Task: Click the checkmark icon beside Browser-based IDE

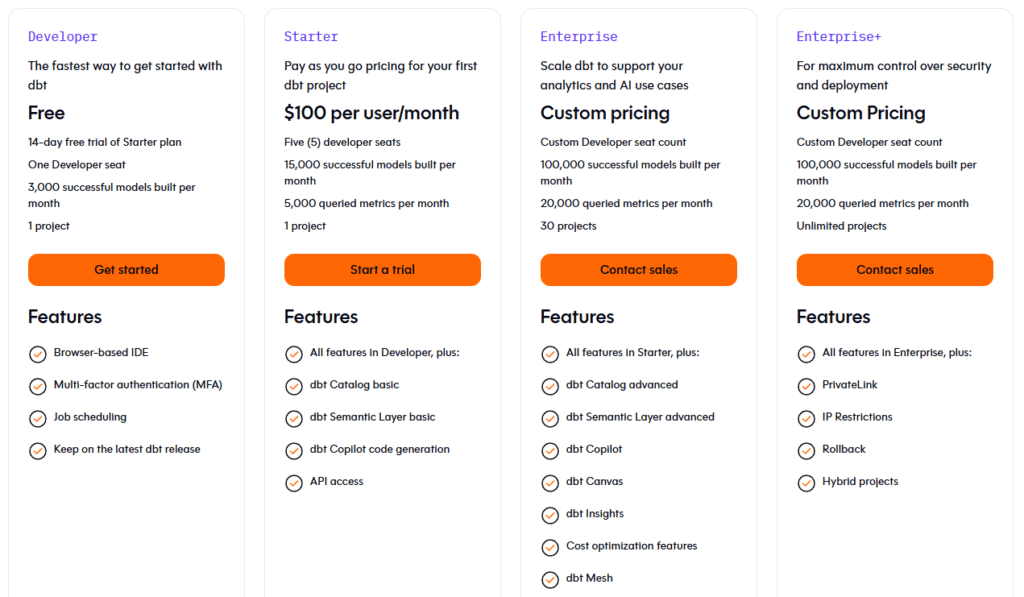Action: tap(38, 353)
